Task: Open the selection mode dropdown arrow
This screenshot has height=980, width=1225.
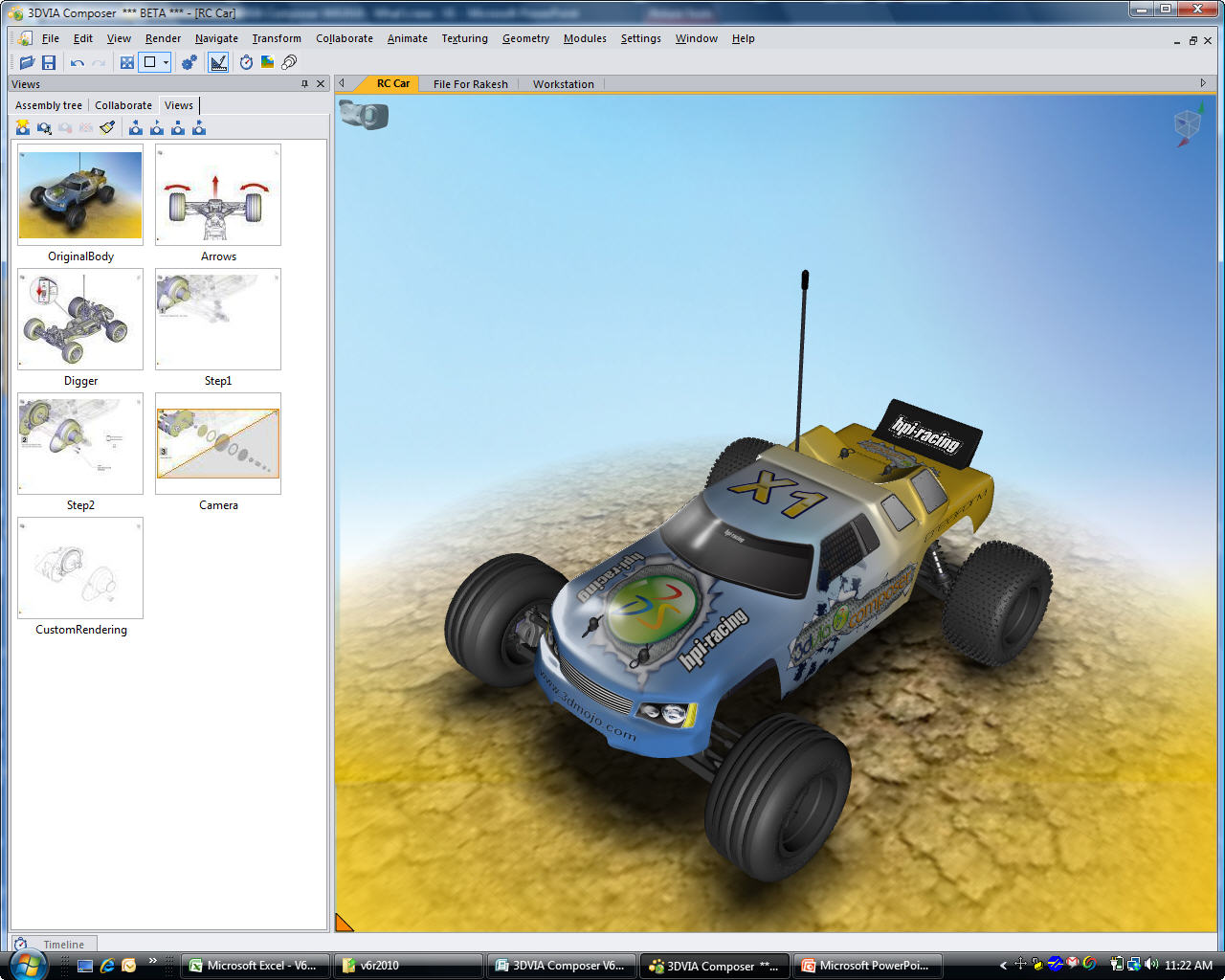Action: pos(166,62)
